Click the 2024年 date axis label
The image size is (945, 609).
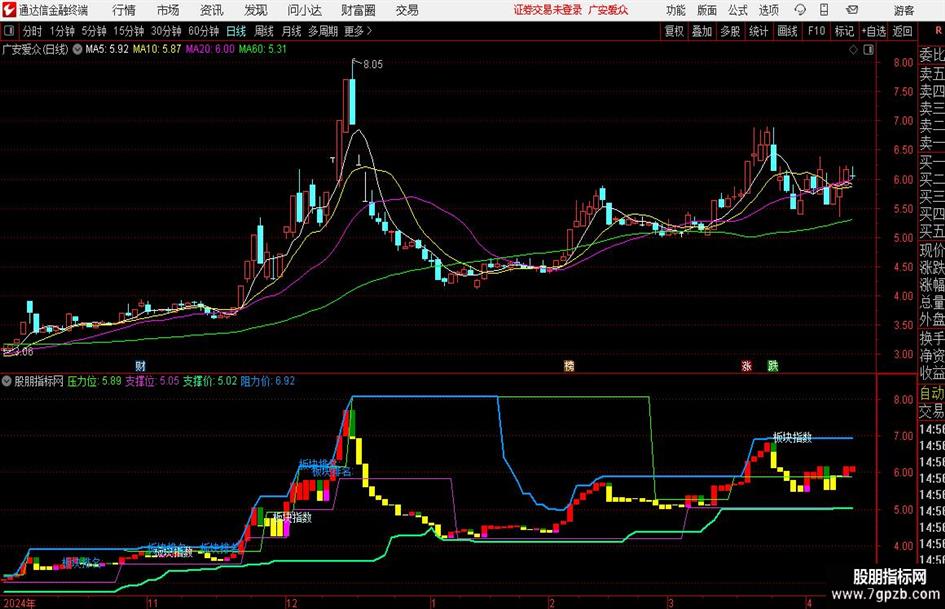click(19, 603)
